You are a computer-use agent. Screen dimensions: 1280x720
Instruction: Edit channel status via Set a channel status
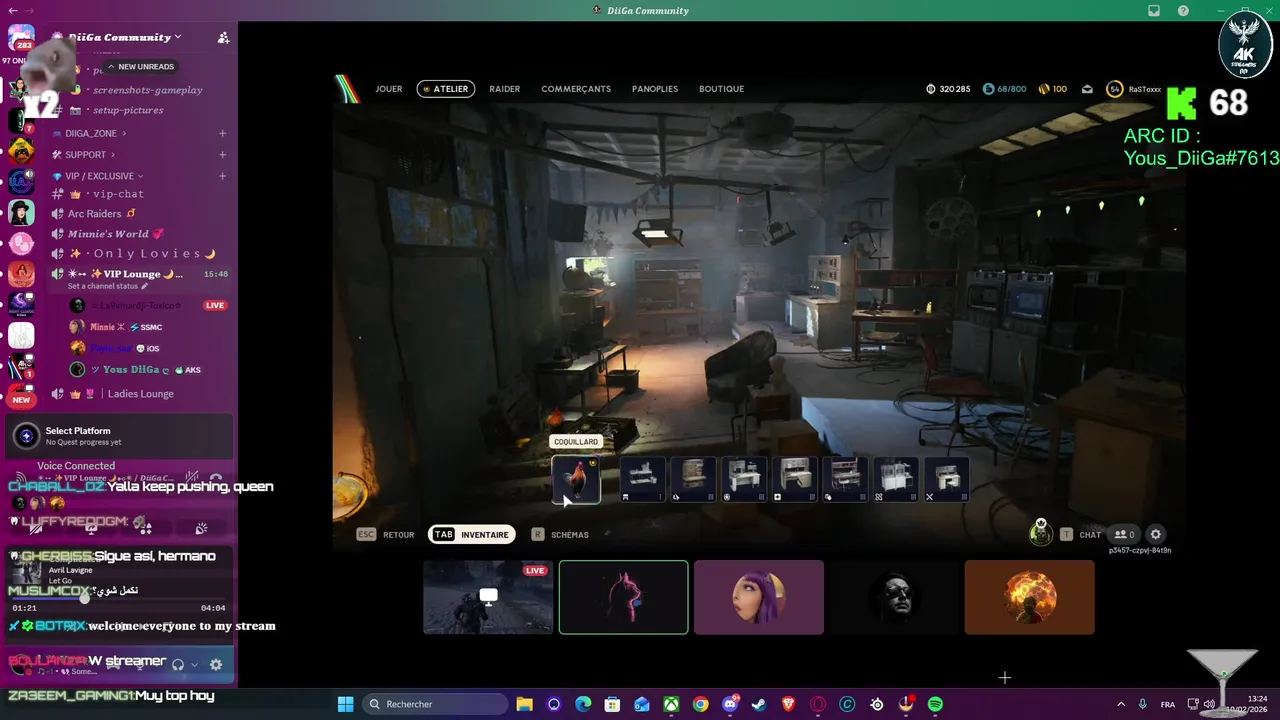tap(108, 286)
